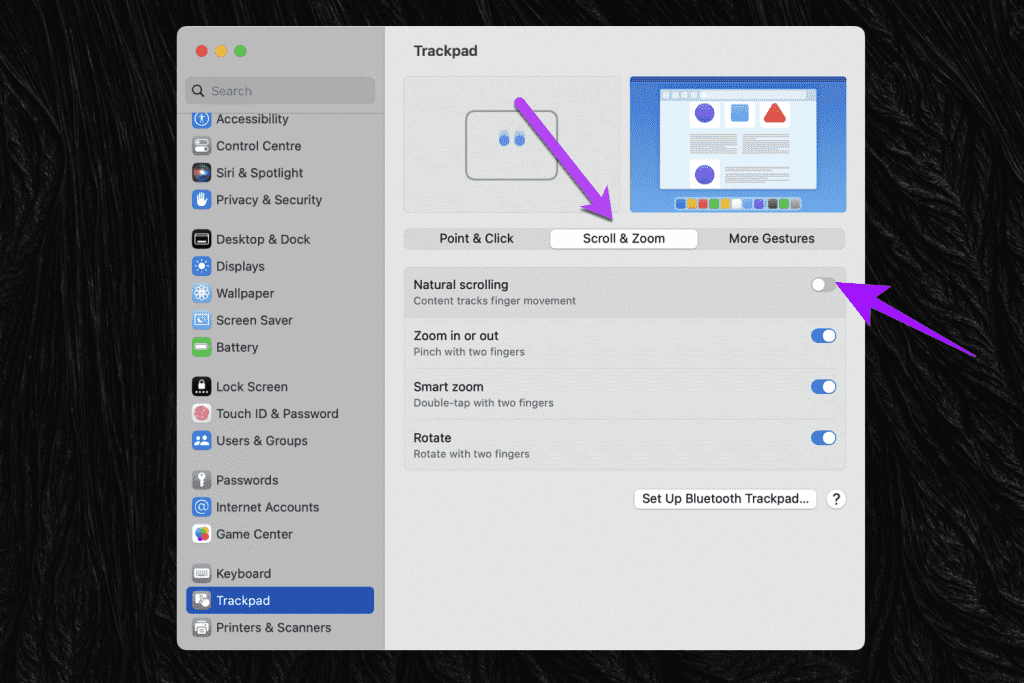The width and height of the screenshot is (1024, 683).
Task: Open Printers & Scanners label
Action: coord(273,627)
